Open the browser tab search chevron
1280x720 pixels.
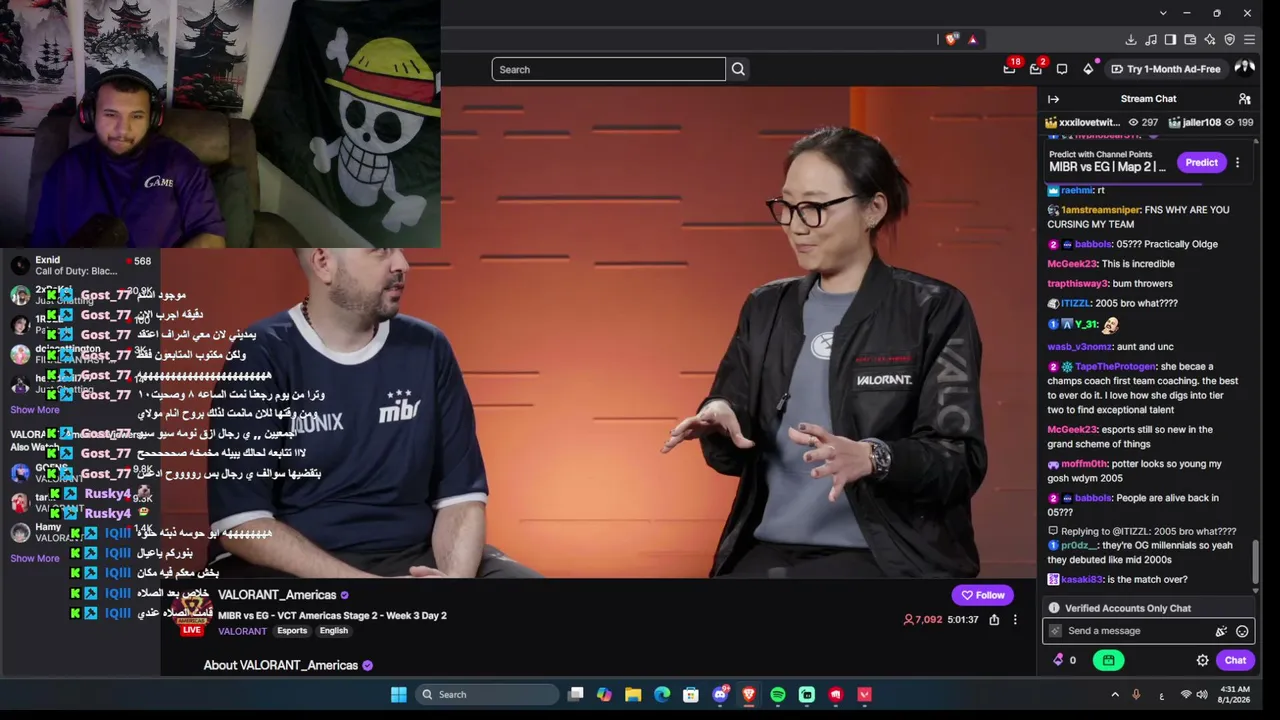point(1163,13)
